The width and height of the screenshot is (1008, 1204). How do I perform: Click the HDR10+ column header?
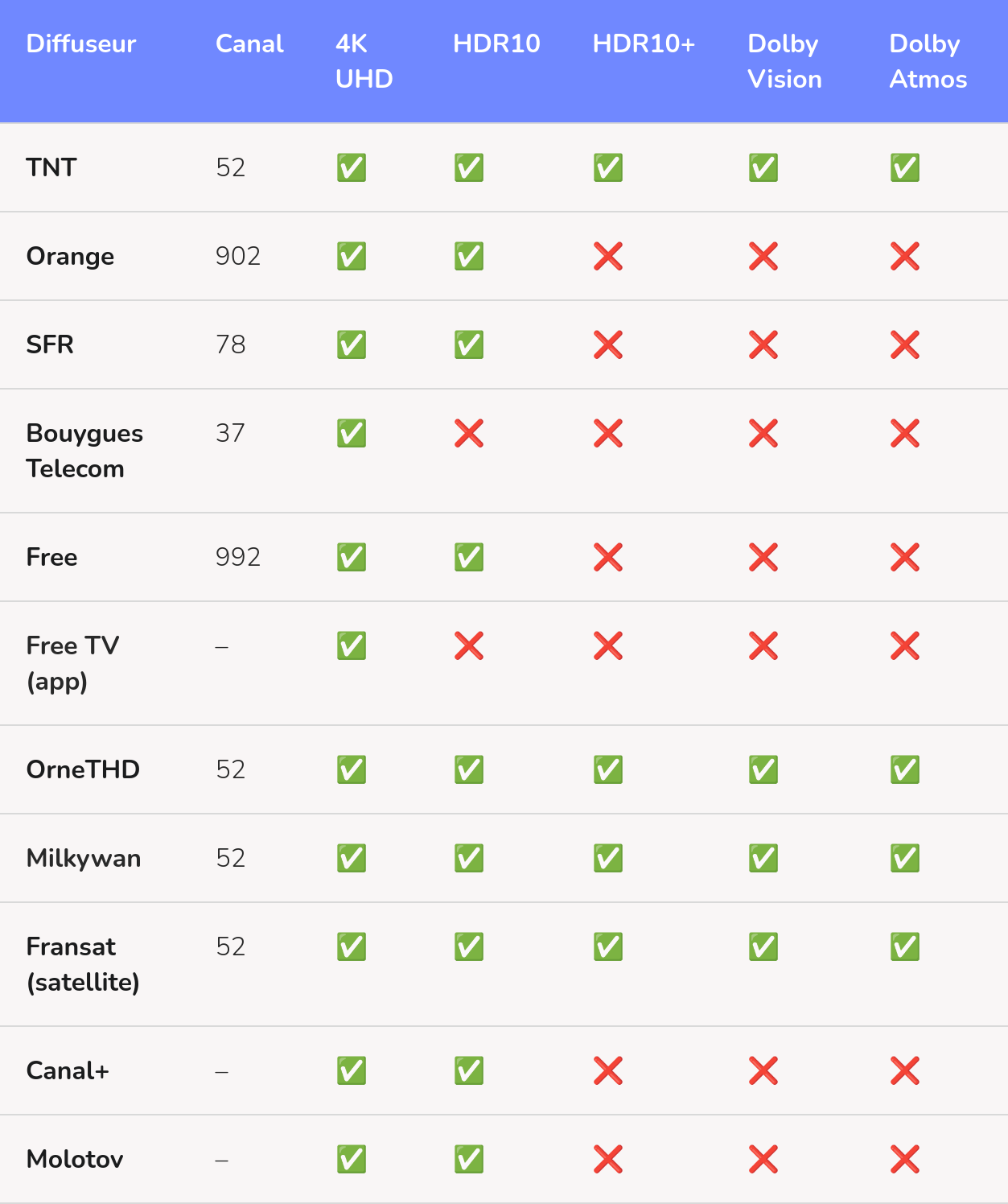pyautogui.click(x=644, y=43)
